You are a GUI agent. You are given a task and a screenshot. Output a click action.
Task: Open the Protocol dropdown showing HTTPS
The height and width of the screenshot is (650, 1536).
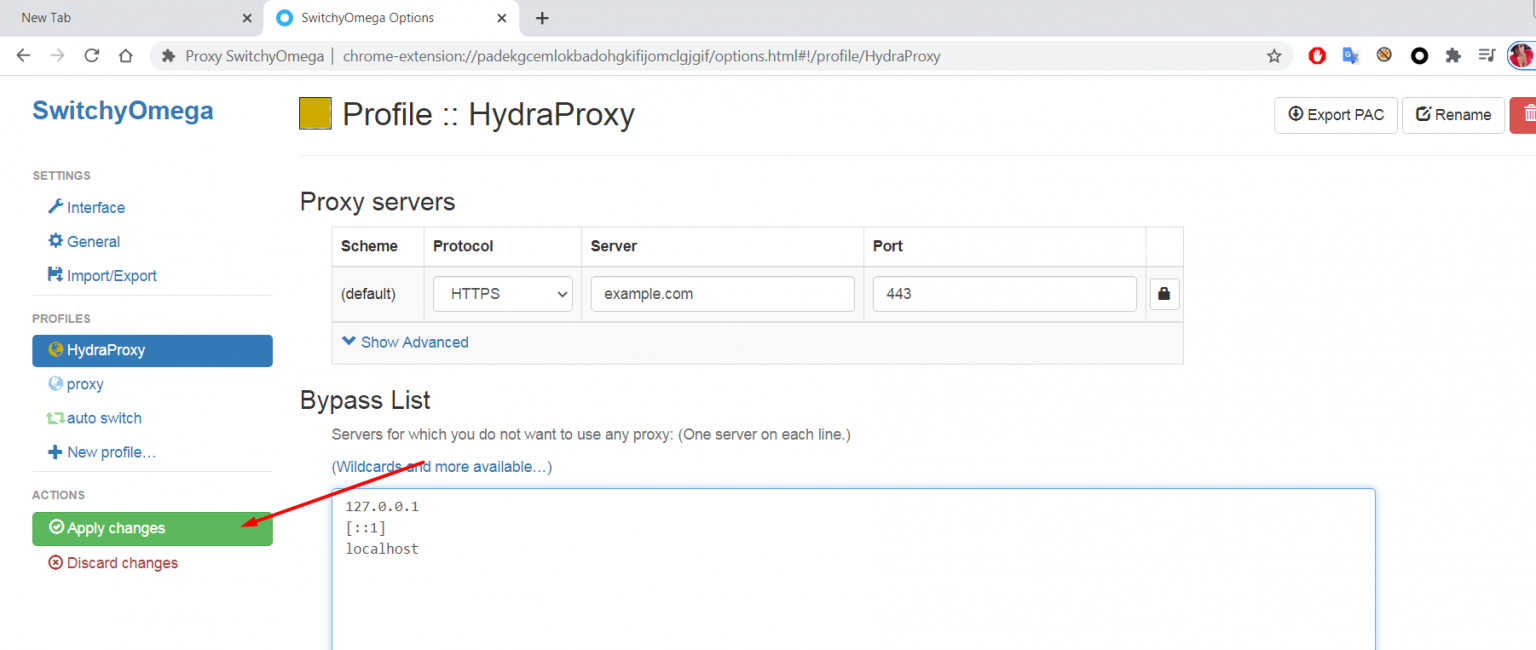[x=502, y=293]
